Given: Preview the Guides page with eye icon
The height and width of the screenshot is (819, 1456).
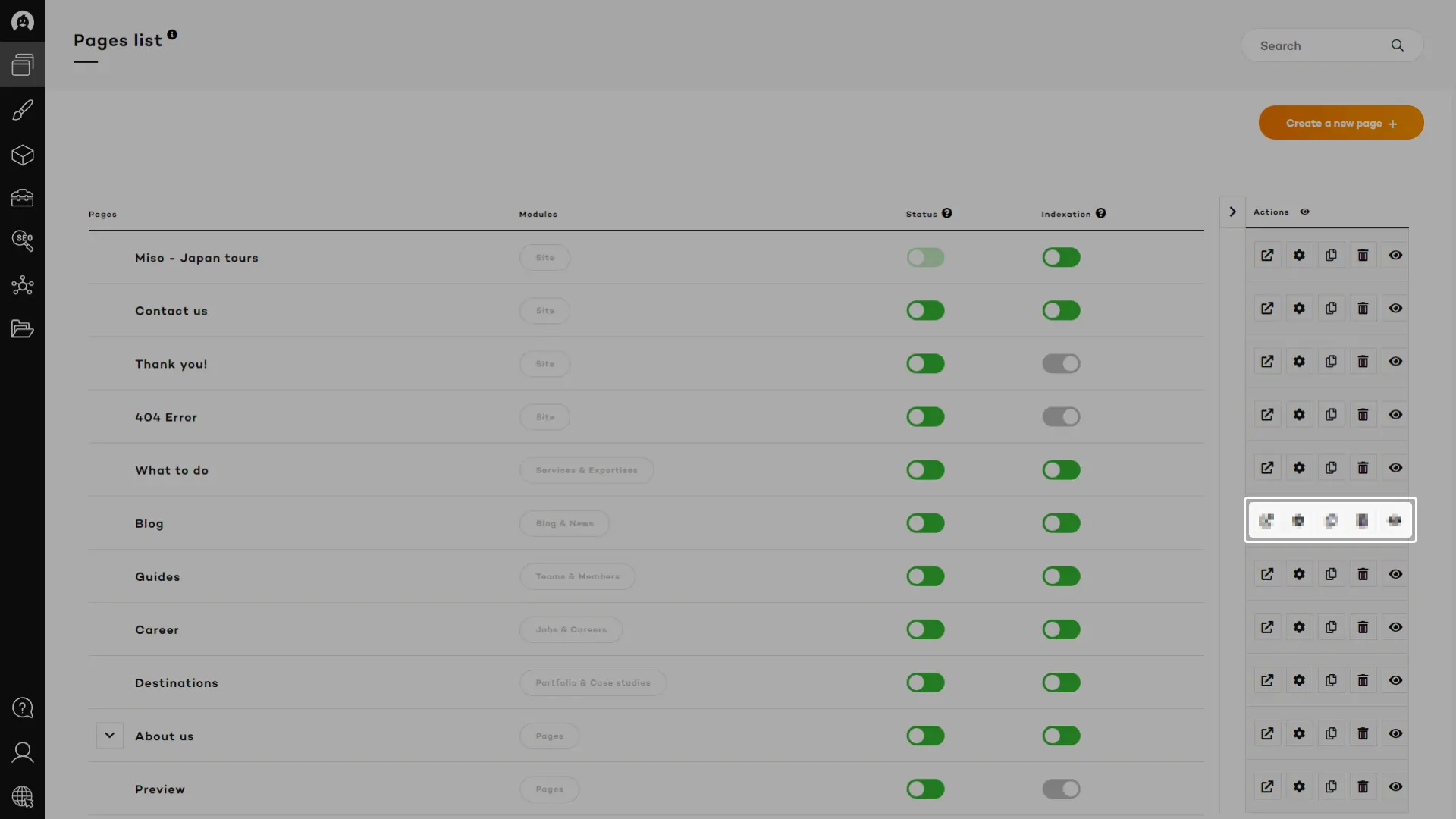Looking at the screenshot, I should (1395, 574).
